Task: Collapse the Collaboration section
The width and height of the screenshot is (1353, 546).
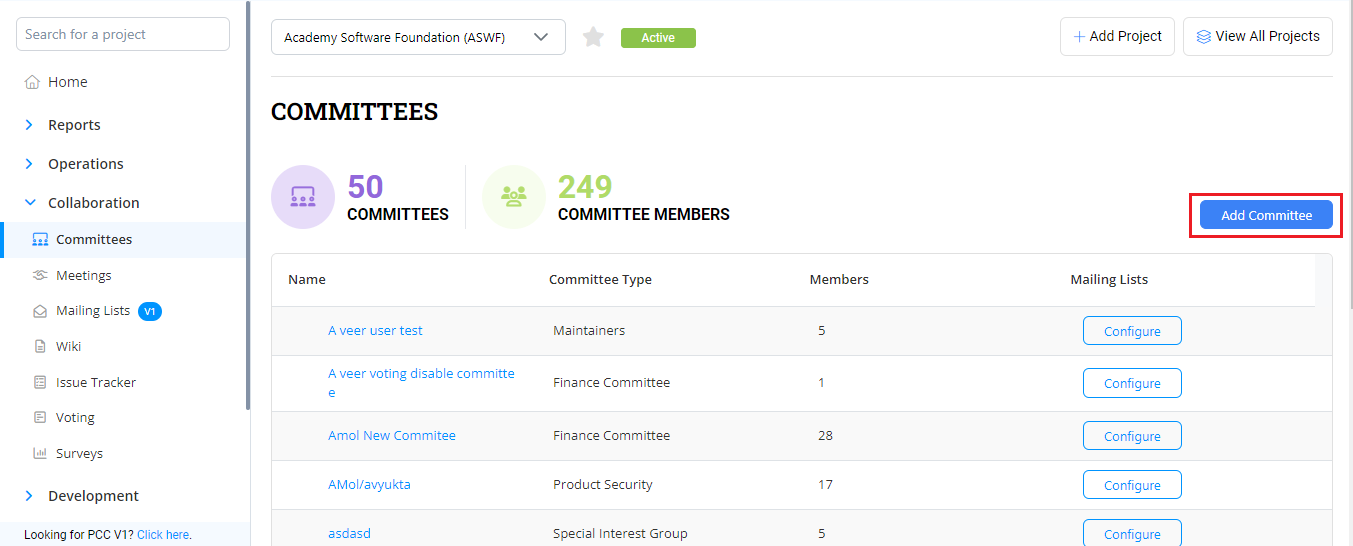Action: click(29, 203)
